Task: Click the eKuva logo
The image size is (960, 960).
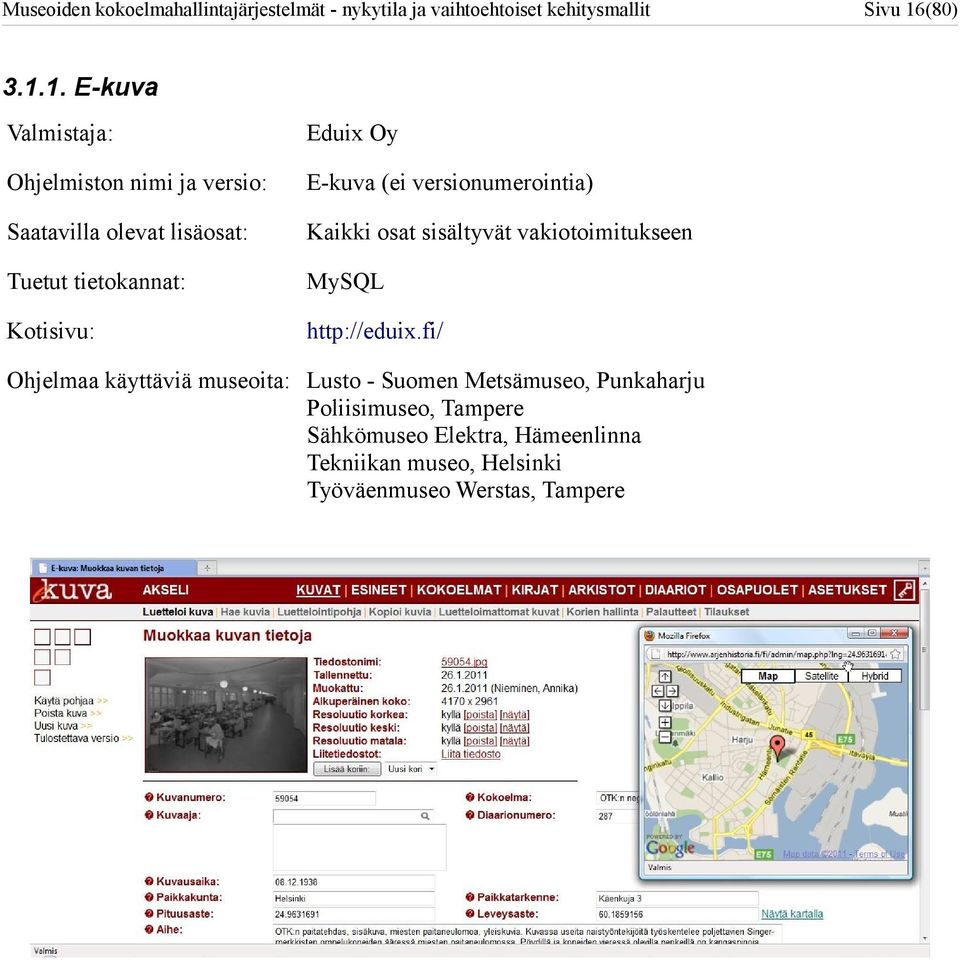Action: point(73,590)
